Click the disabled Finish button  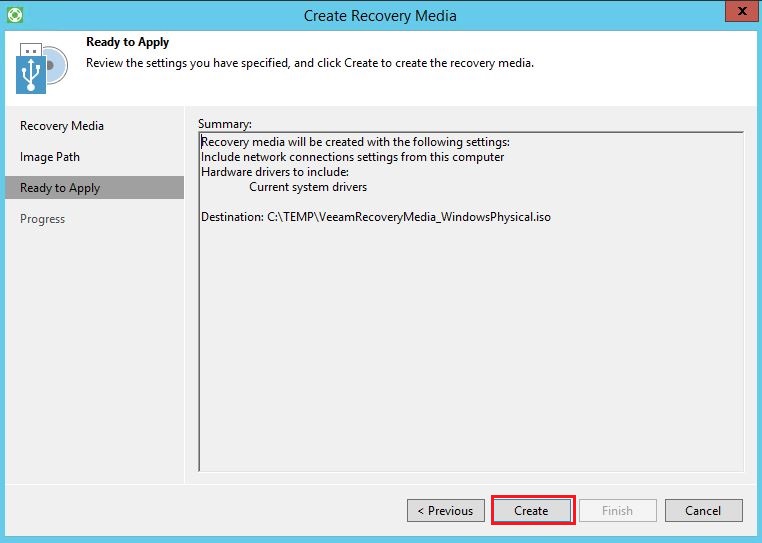618,510
